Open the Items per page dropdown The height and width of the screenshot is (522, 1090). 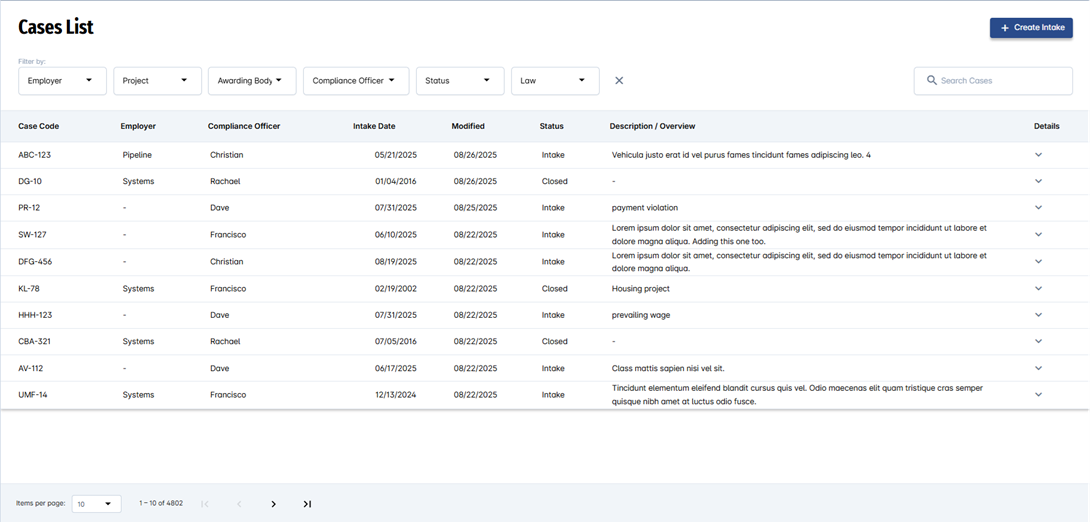(x=97, y=504)
